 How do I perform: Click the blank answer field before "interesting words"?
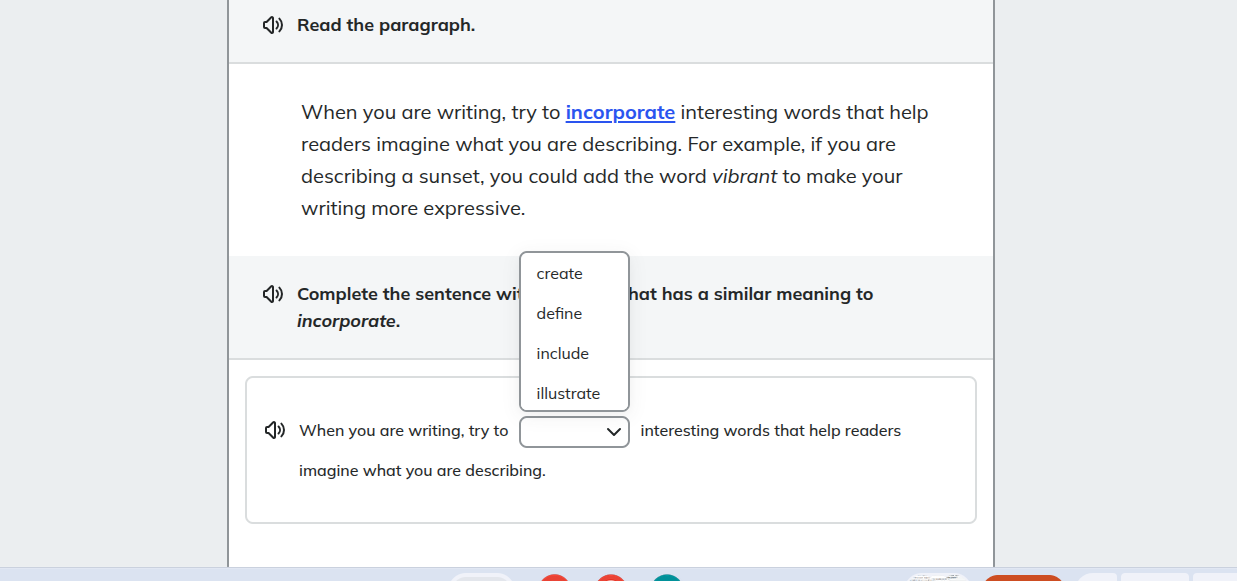tap(560, 431)
